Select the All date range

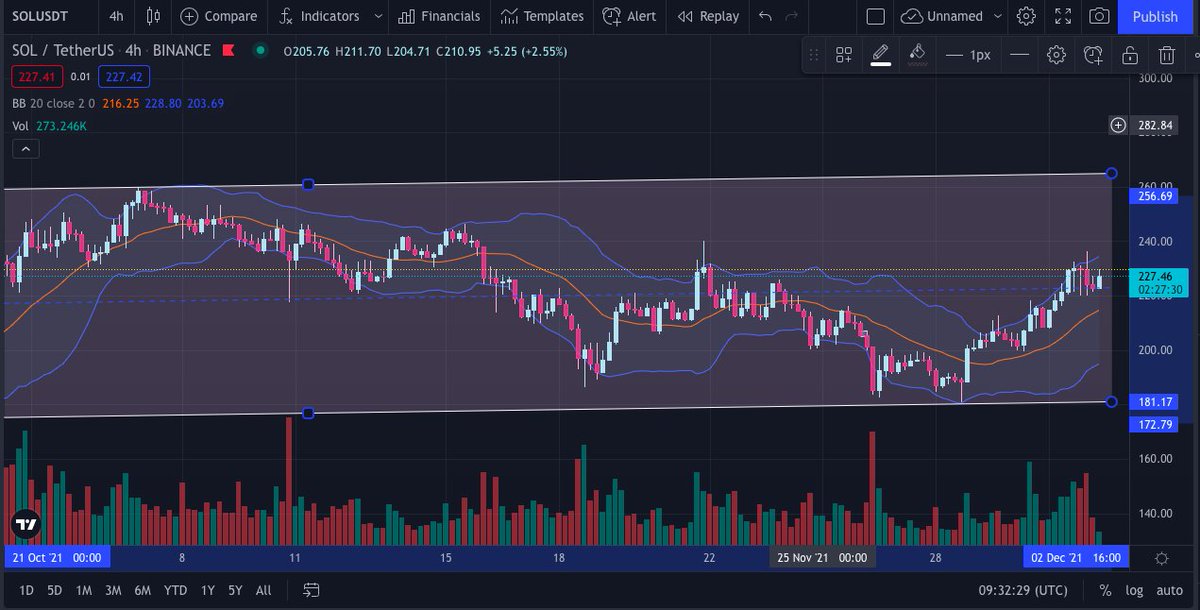coord(263,590)
